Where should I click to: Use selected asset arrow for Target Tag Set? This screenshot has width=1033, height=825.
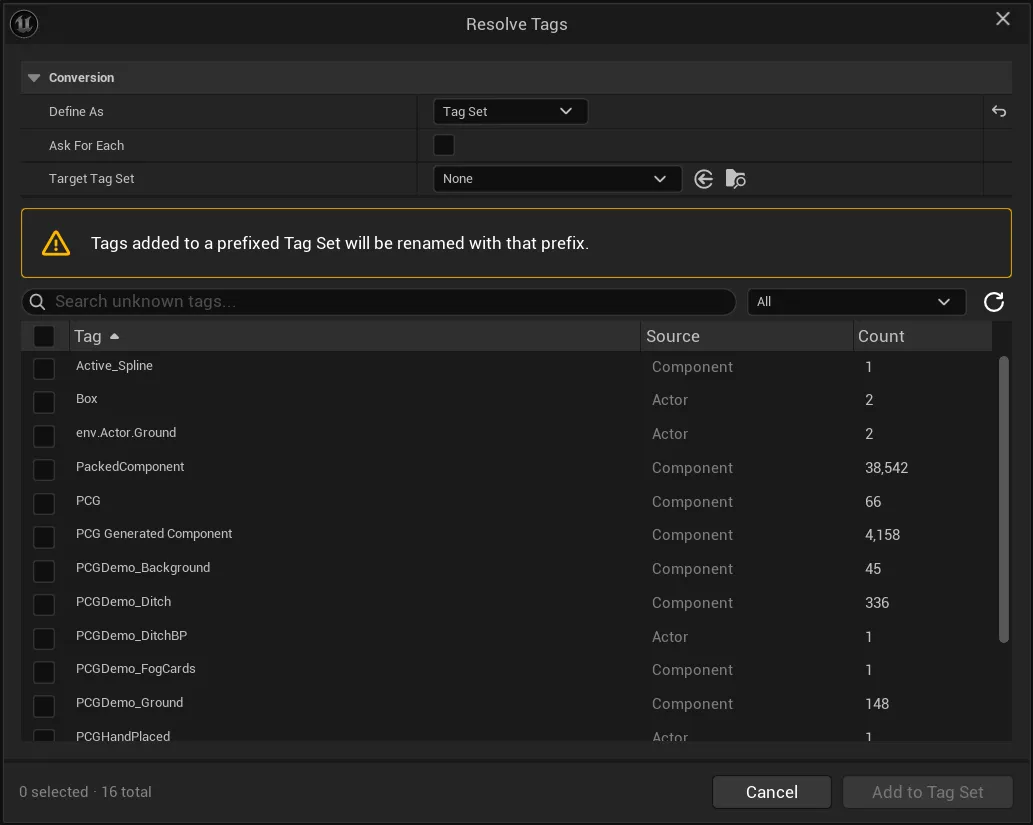(704, 179)
